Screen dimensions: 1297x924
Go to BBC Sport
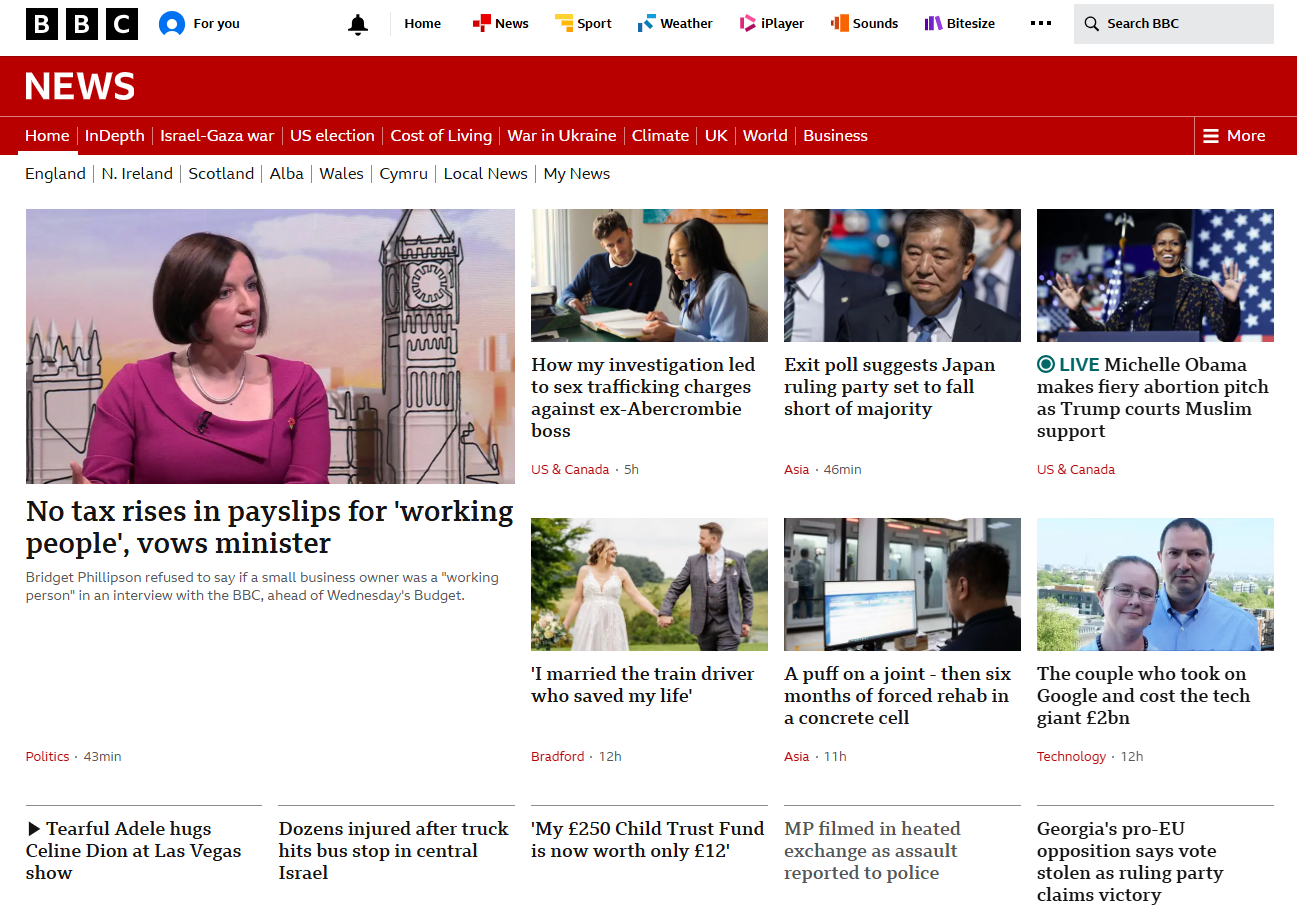click(x=583, y=24)
